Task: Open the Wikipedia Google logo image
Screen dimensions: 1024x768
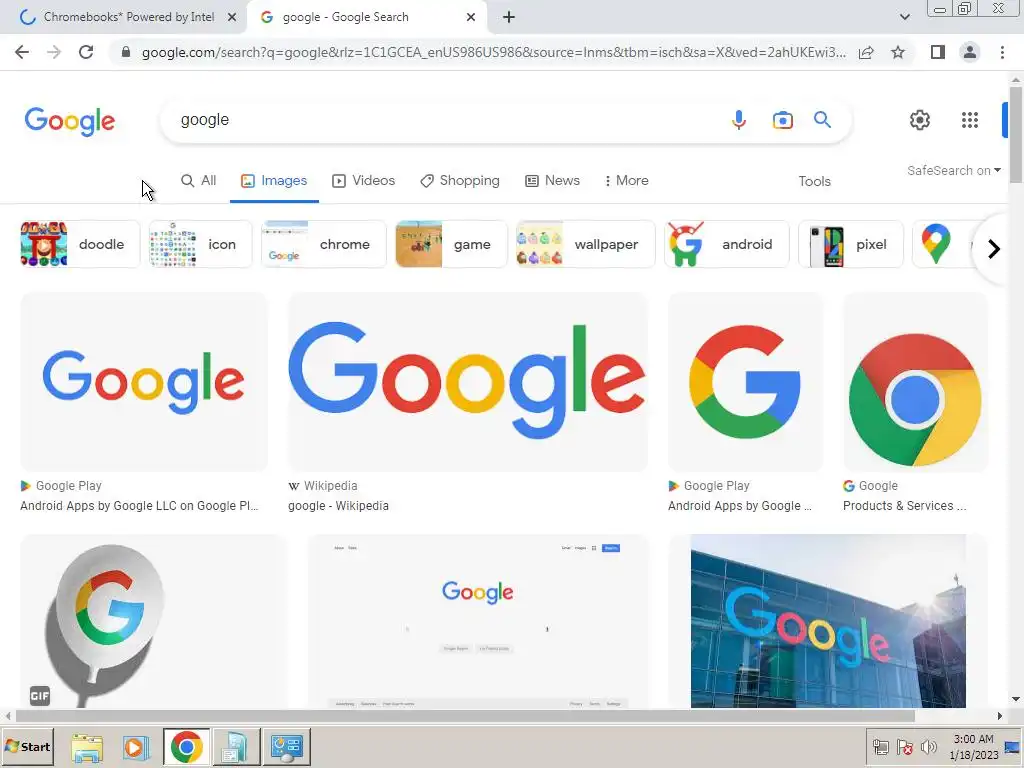Action: [x=468, y=382]
